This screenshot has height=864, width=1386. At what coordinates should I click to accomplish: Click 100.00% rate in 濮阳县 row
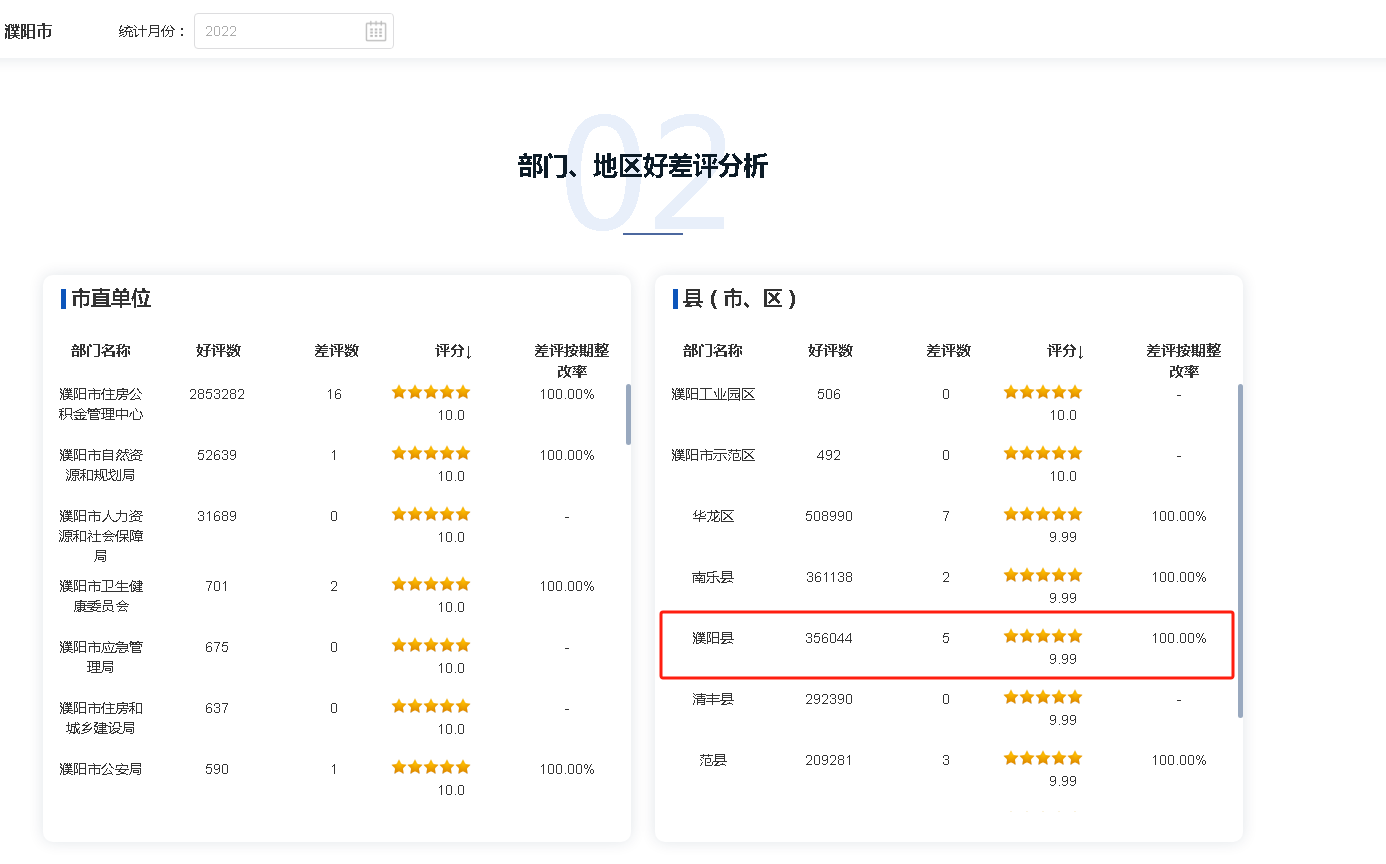click(1179, 638)
